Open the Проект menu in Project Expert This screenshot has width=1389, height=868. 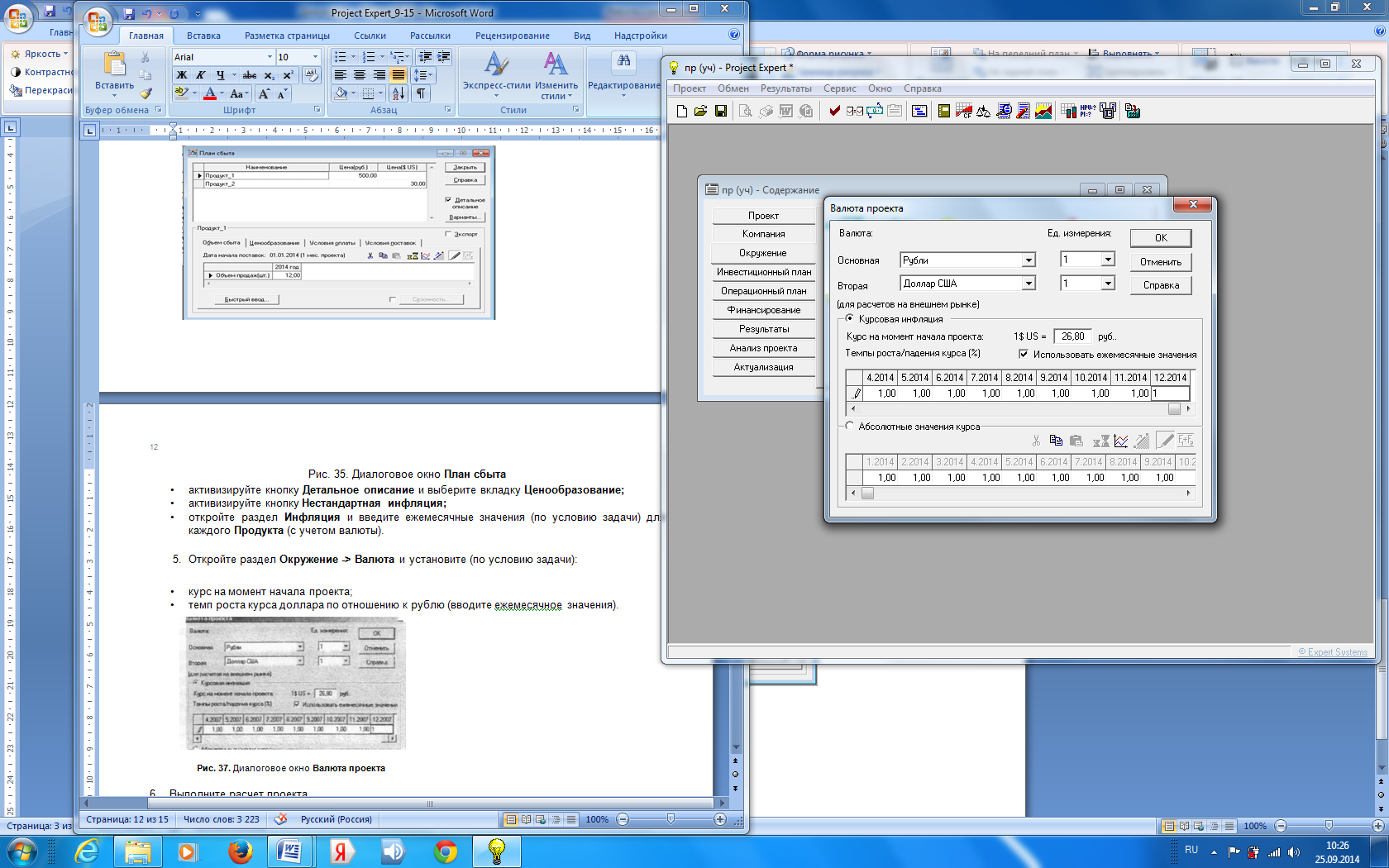coord(690,88)
